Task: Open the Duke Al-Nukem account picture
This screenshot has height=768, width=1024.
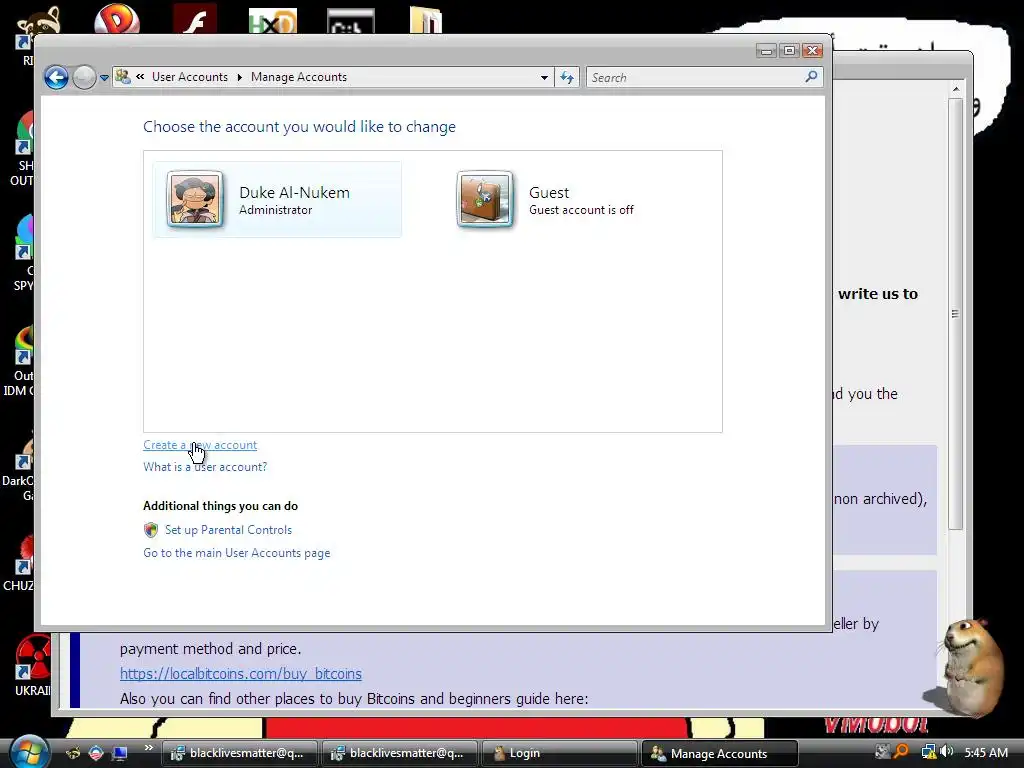Action: (x=195, y=199)
